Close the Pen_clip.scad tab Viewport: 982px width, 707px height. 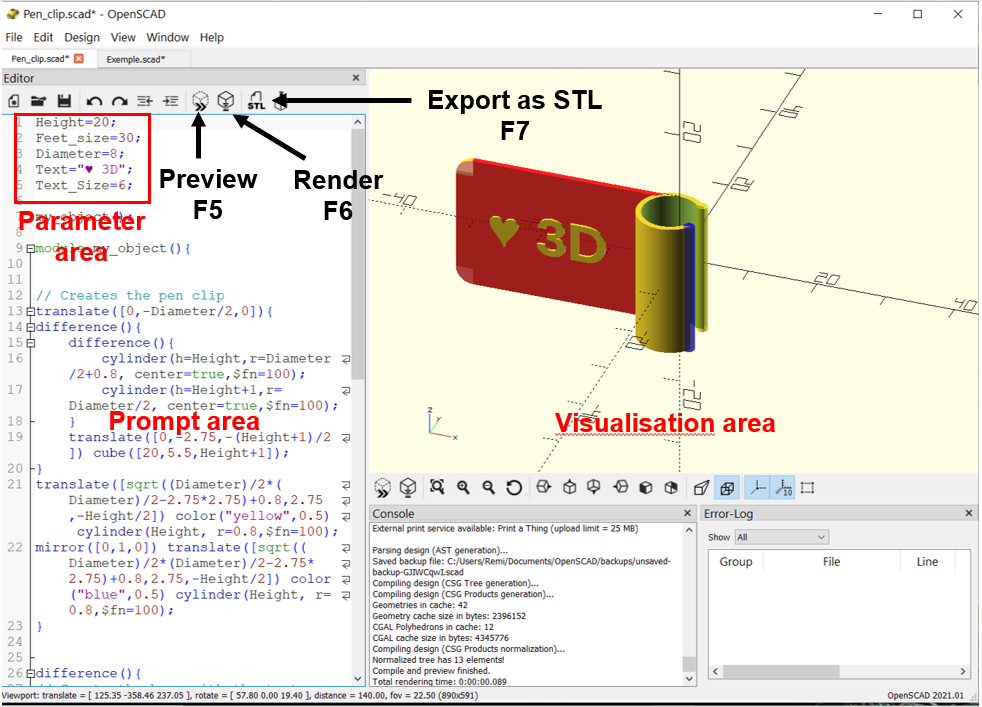pyautogui.click(x=79, y=58)
